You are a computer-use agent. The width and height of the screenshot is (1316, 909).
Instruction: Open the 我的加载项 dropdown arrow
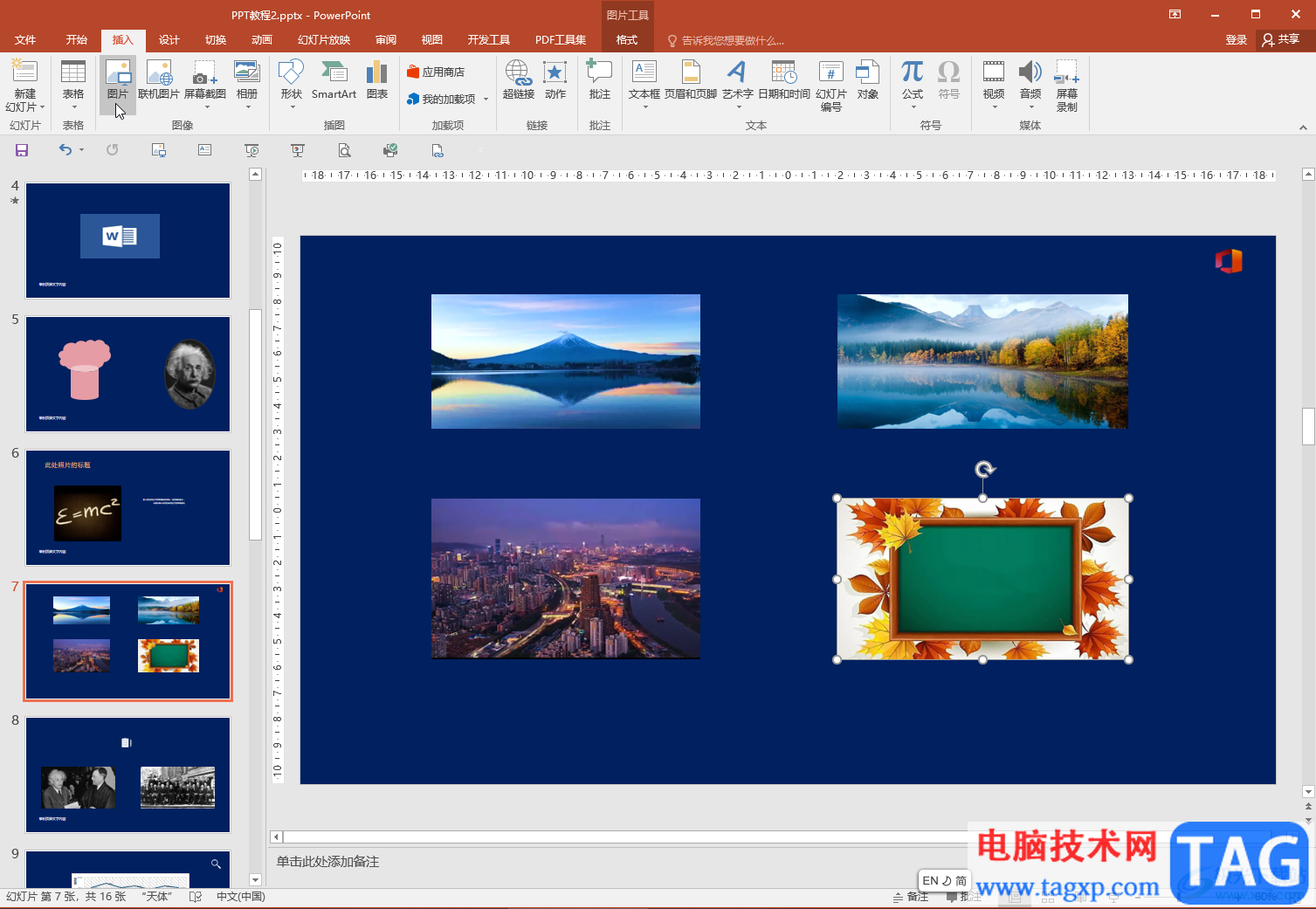486,100
